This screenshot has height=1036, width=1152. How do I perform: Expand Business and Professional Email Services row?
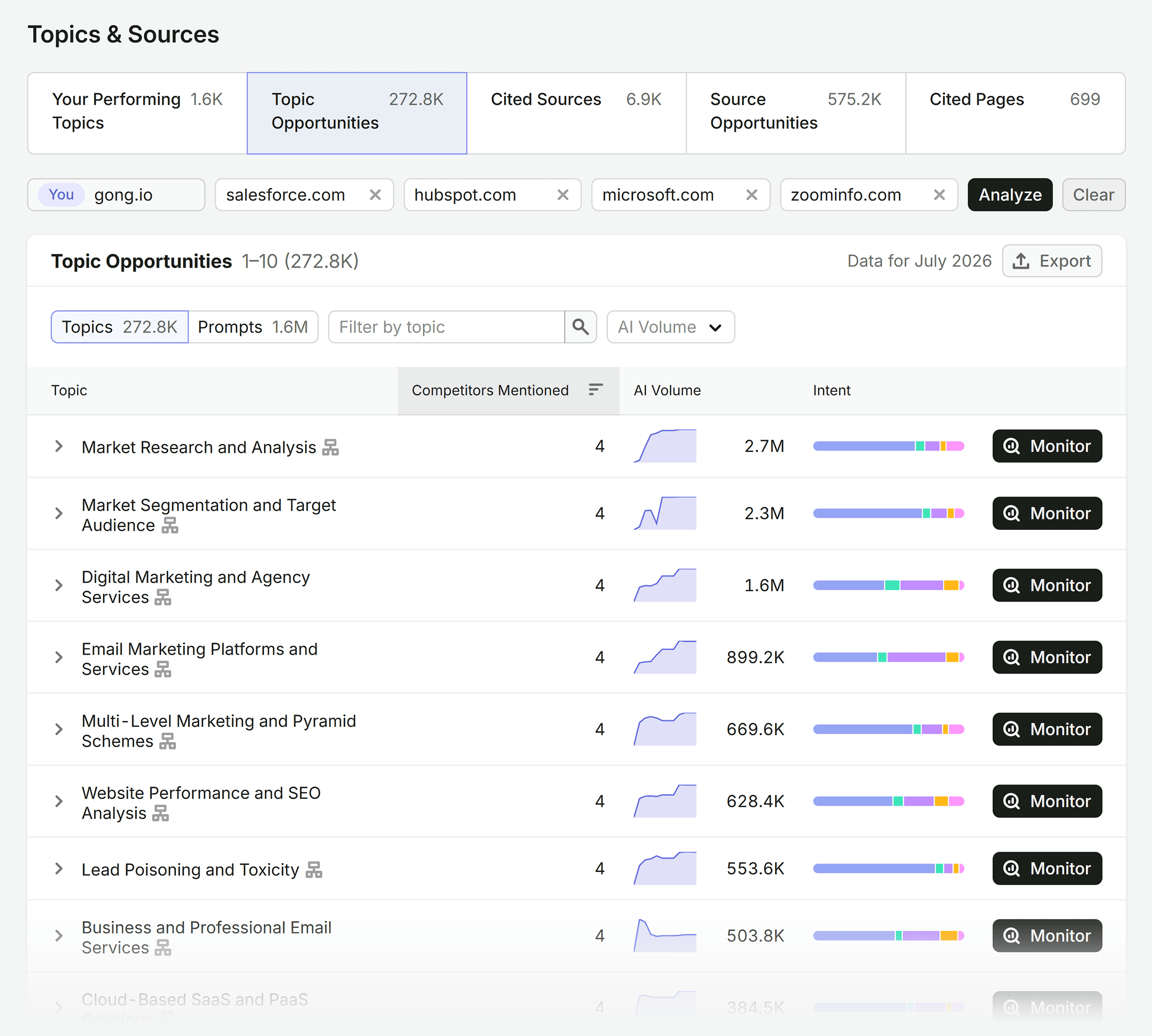point(59,936)
